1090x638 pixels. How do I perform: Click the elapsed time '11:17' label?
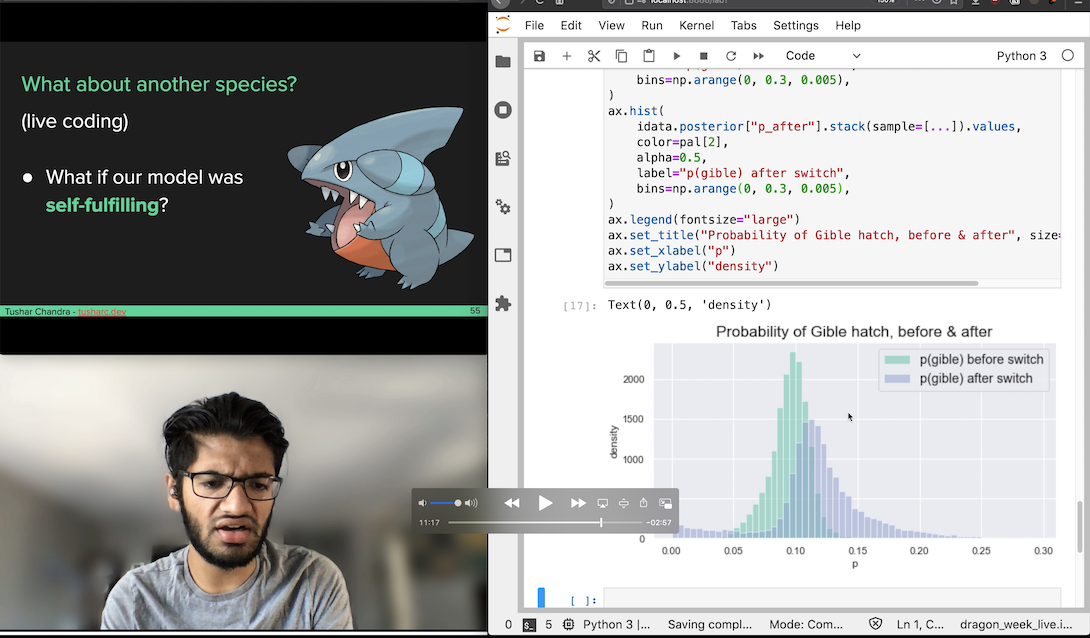point(429,522)
